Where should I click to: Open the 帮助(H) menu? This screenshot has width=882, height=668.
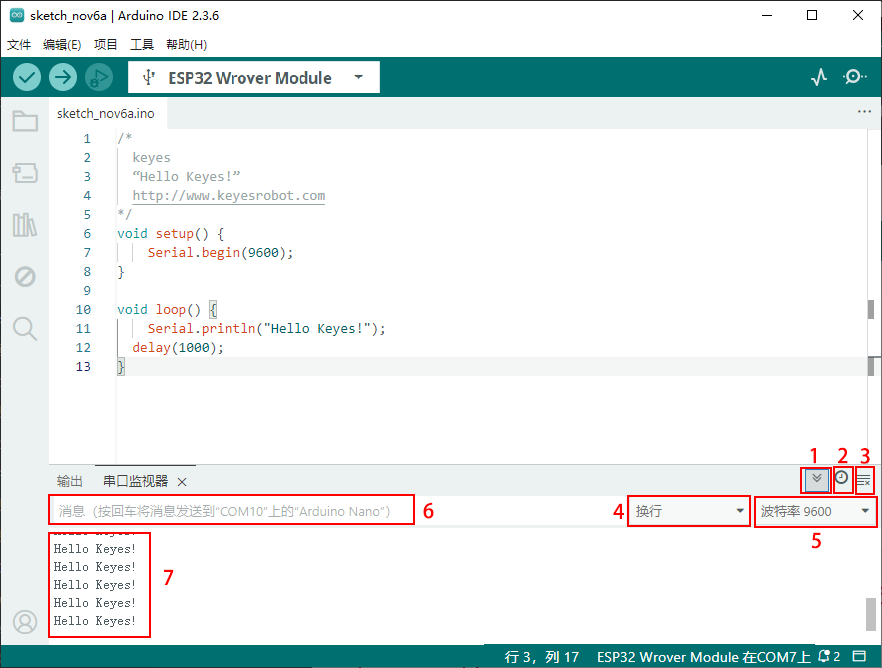click(x=186, y=44)
